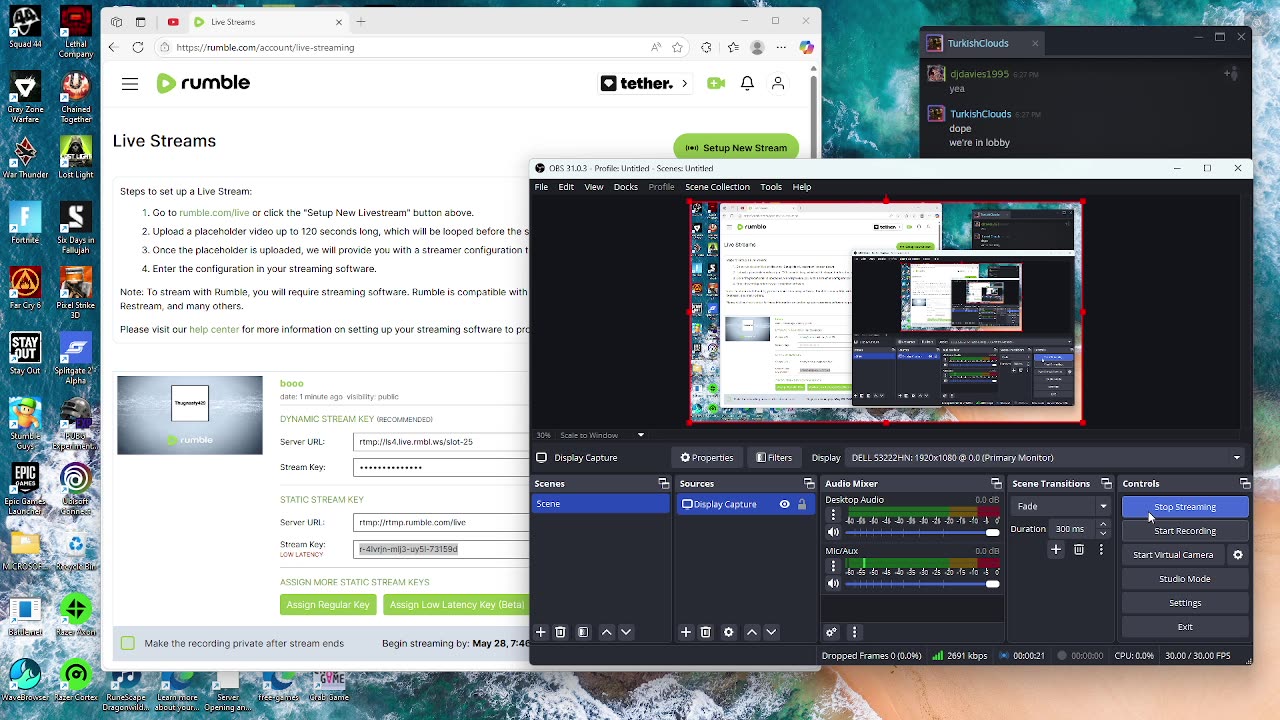This screenshot has width=1280, height=720.
Task: Remove the scene transition with trash icon
Action: 1079,550
